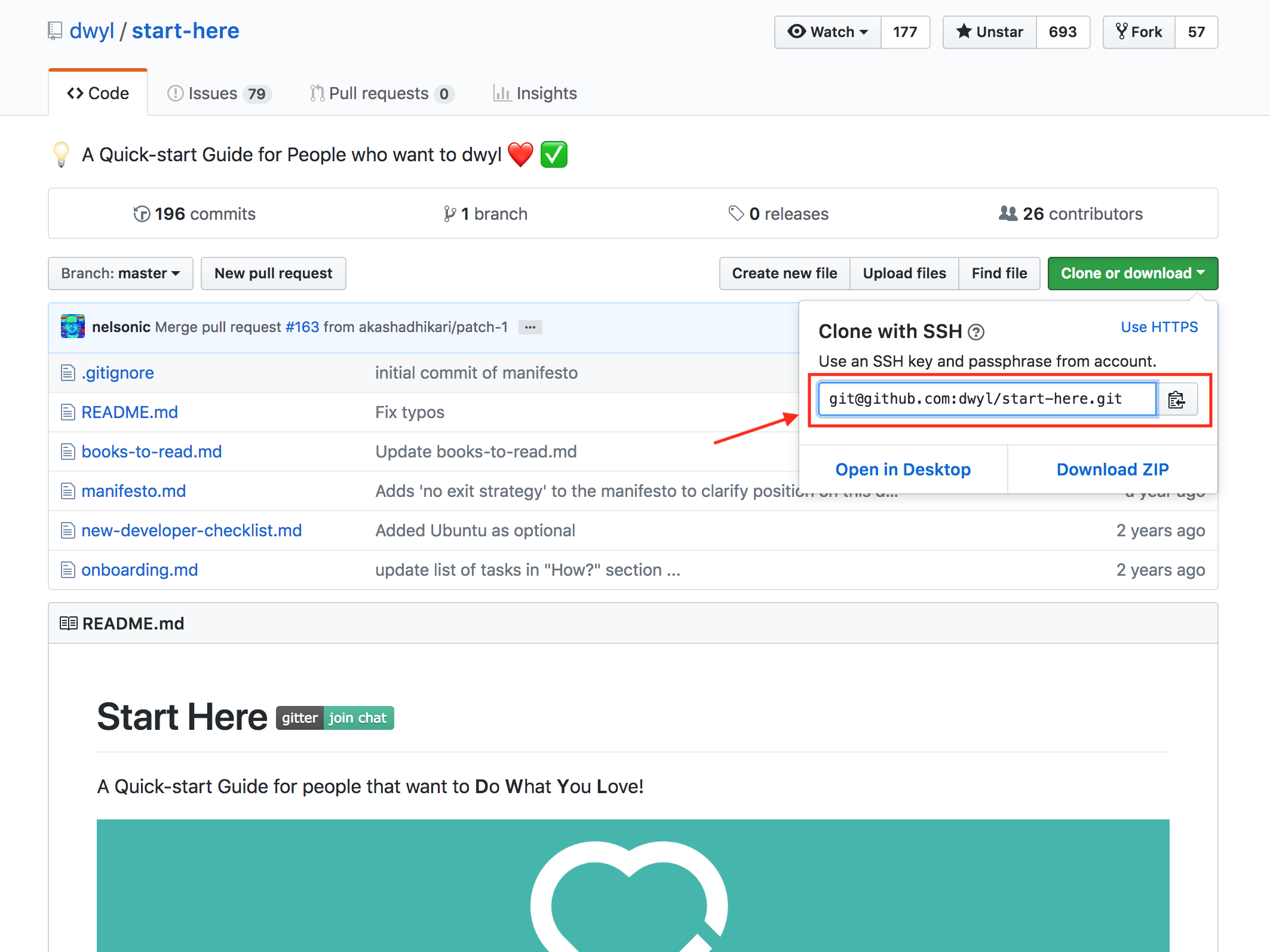Open 'Added Ubuntu as optional' commit message
1270x952 pixels.
(476, 530)
